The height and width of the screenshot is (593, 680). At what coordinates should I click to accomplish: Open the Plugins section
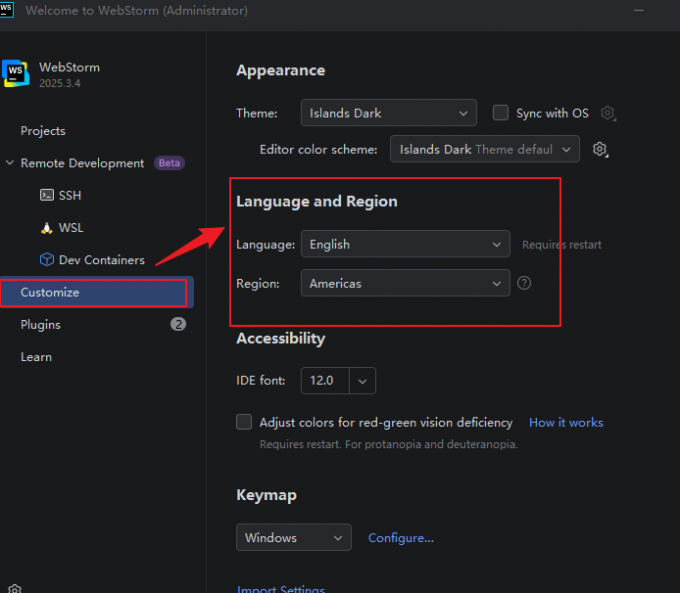pyautogui.click(x=40, y=325)
